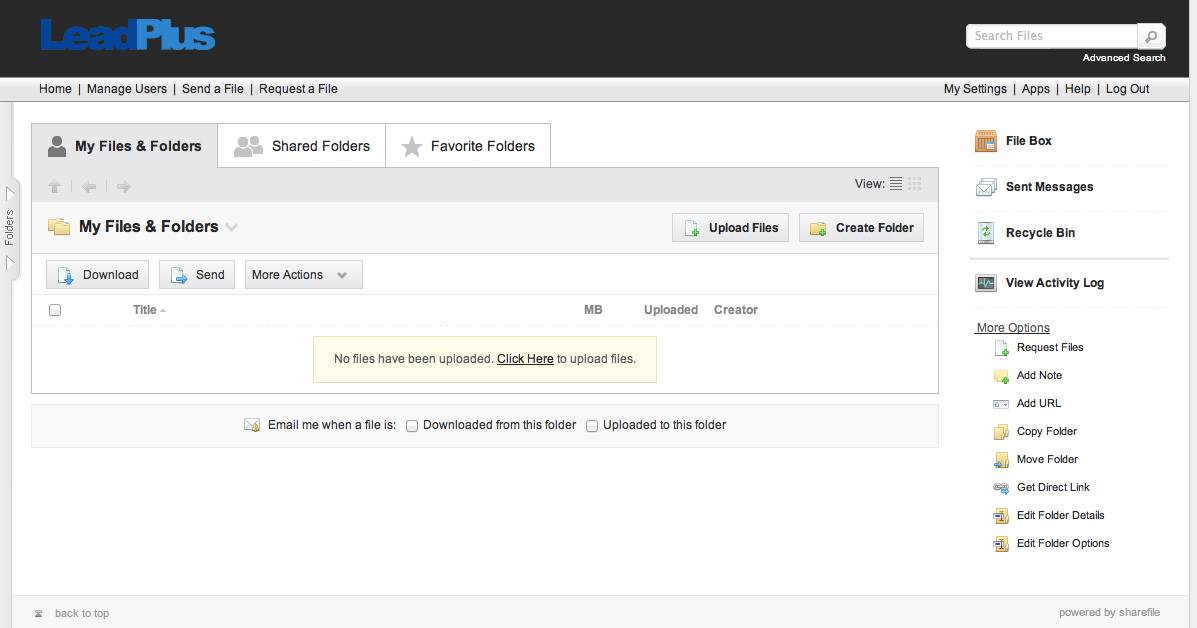
Task: Enable Uploaded to this folder notification
Action: pyautogui.click(x=592, y=426)
